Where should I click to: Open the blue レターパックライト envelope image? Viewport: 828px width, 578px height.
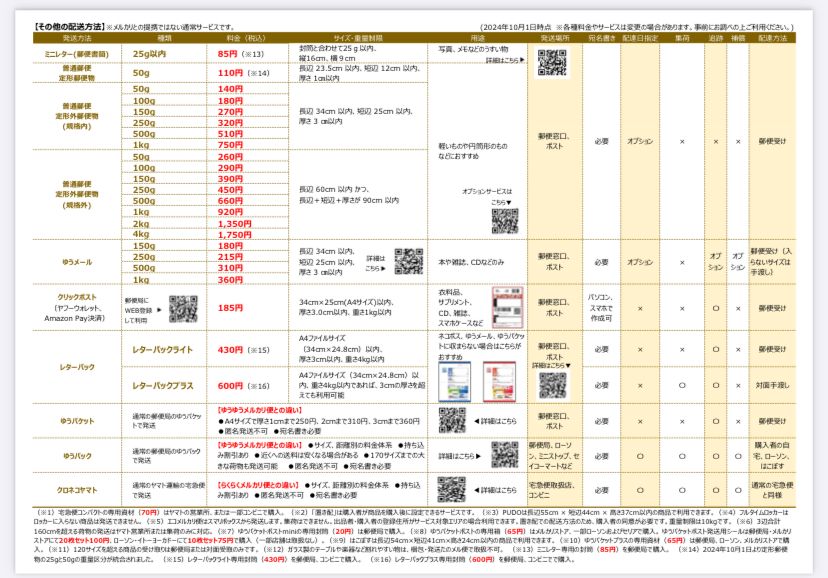[x=456, y=383]
